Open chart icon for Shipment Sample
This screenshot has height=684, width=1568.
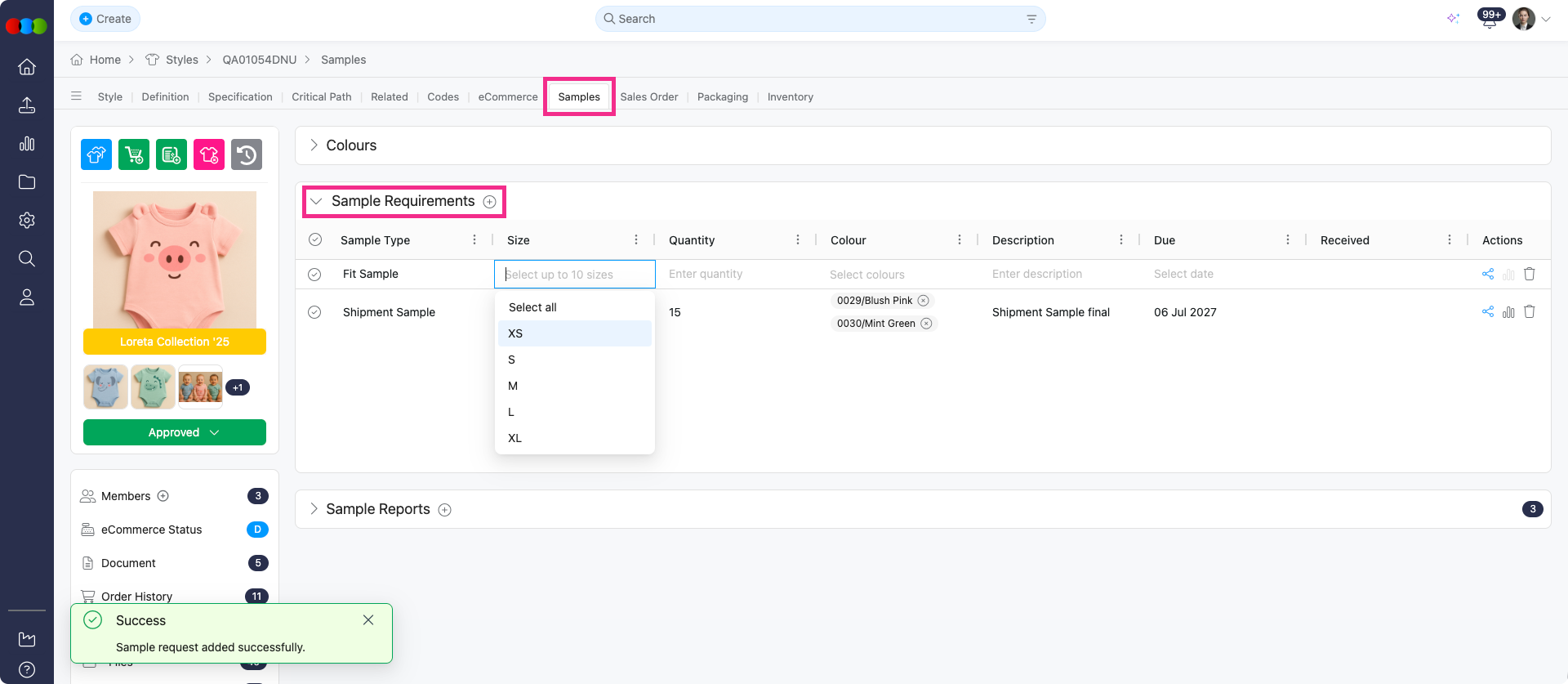(x=1508, y=311)
